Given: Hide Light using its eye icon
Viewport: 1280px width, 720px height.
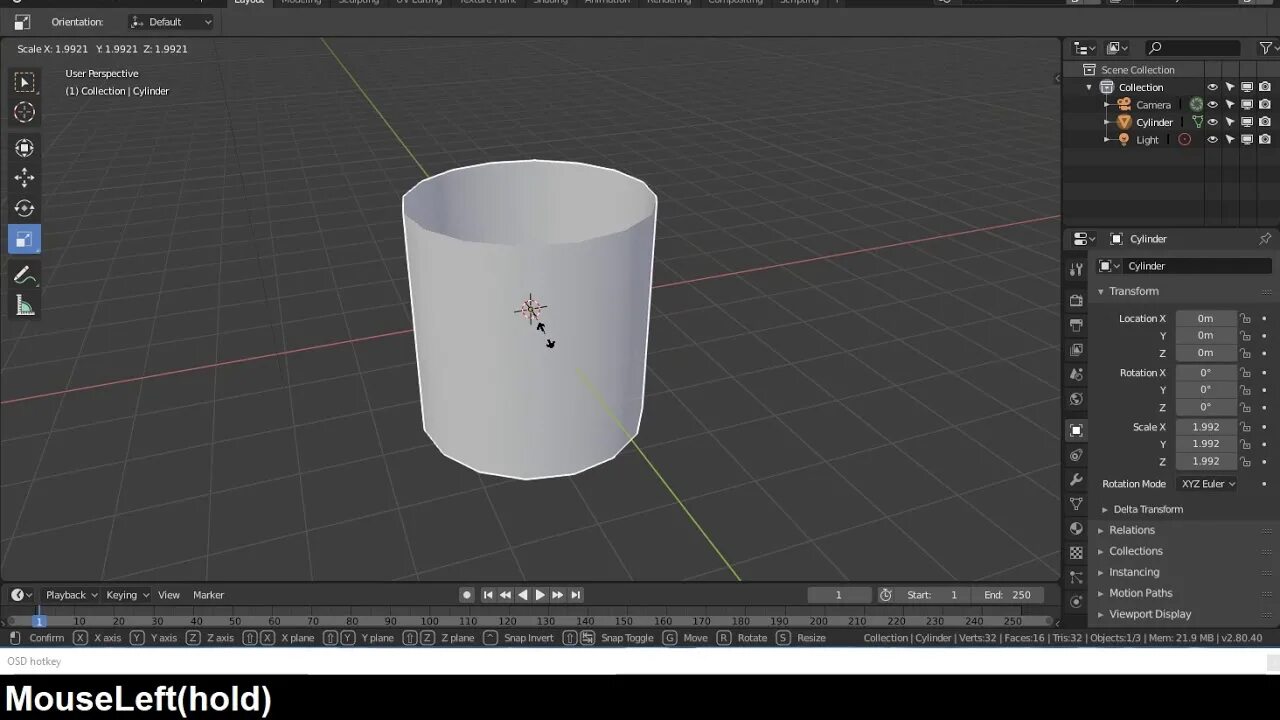Looking at the screenshot, I should click(1212, 140).
